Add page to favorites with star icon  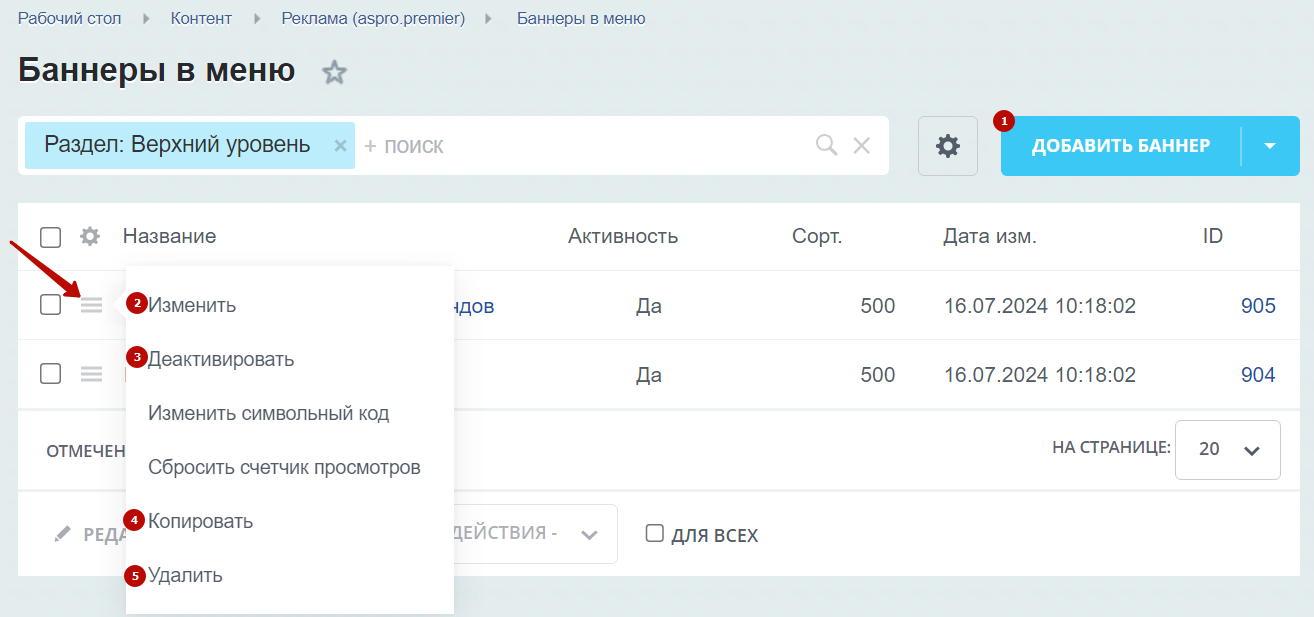(334, 72)
